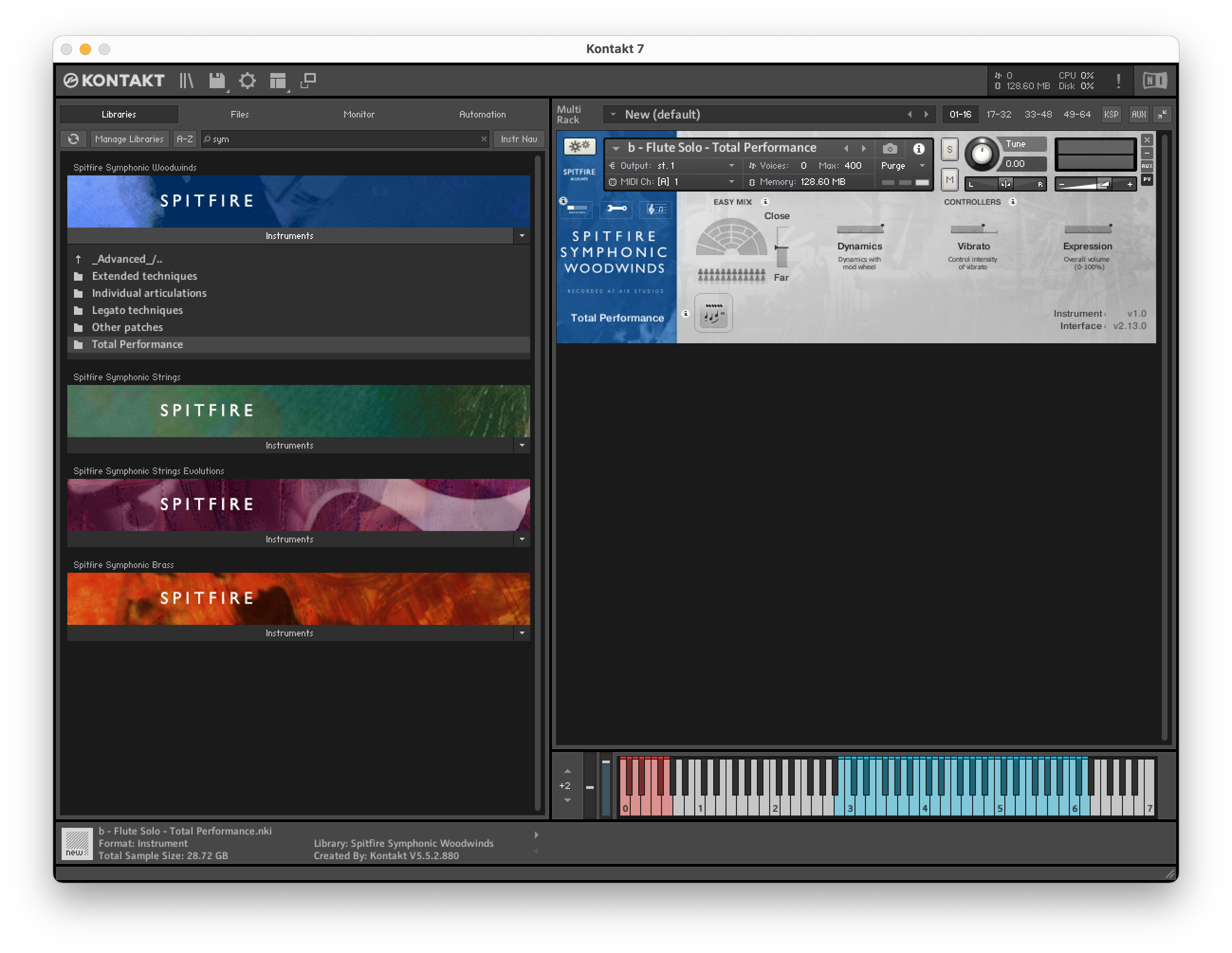Open Individual articulations folder
The width and height of the screenshot is (1232, 953).
coord(298,293)
